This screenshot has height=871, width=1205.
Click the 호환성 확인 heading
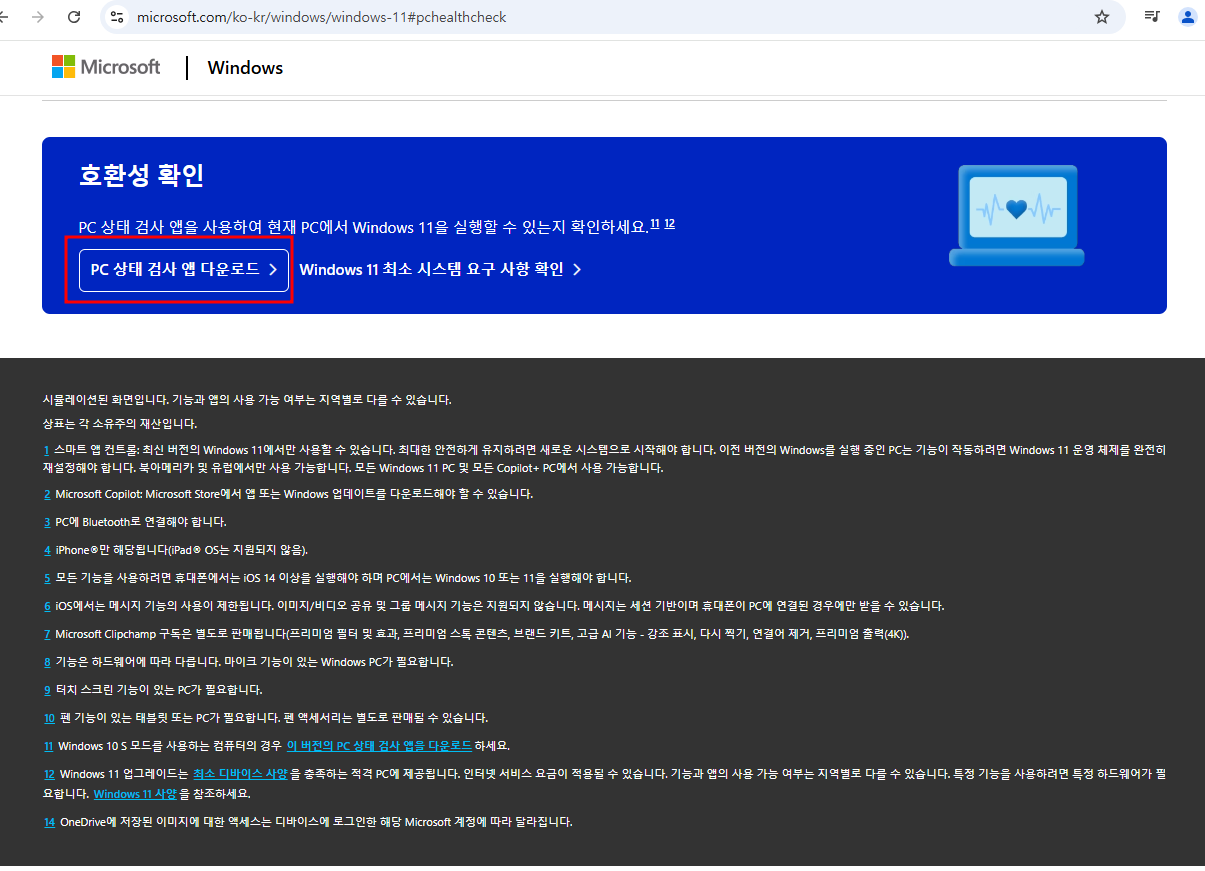tap(141, 176)
